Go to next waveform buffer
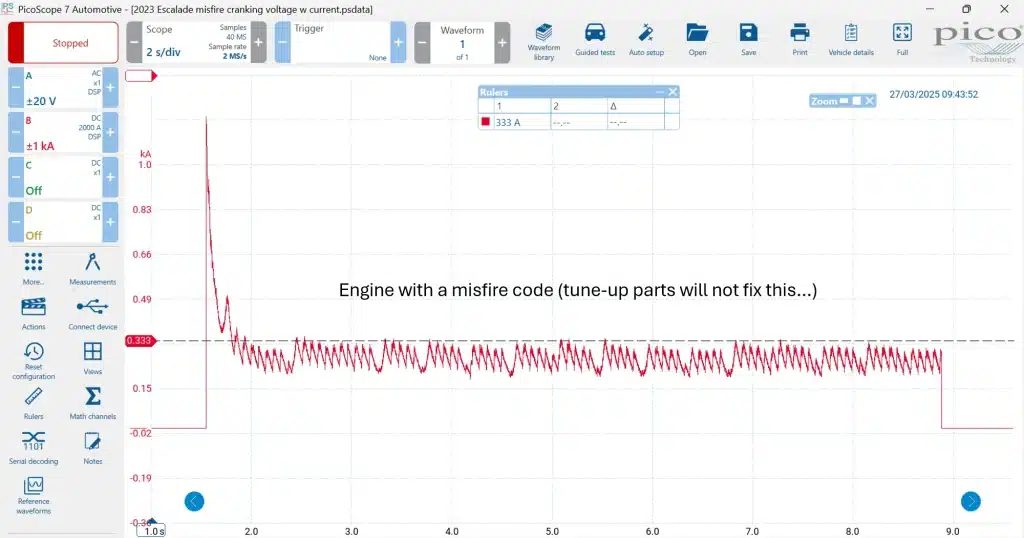 point(502,42)
